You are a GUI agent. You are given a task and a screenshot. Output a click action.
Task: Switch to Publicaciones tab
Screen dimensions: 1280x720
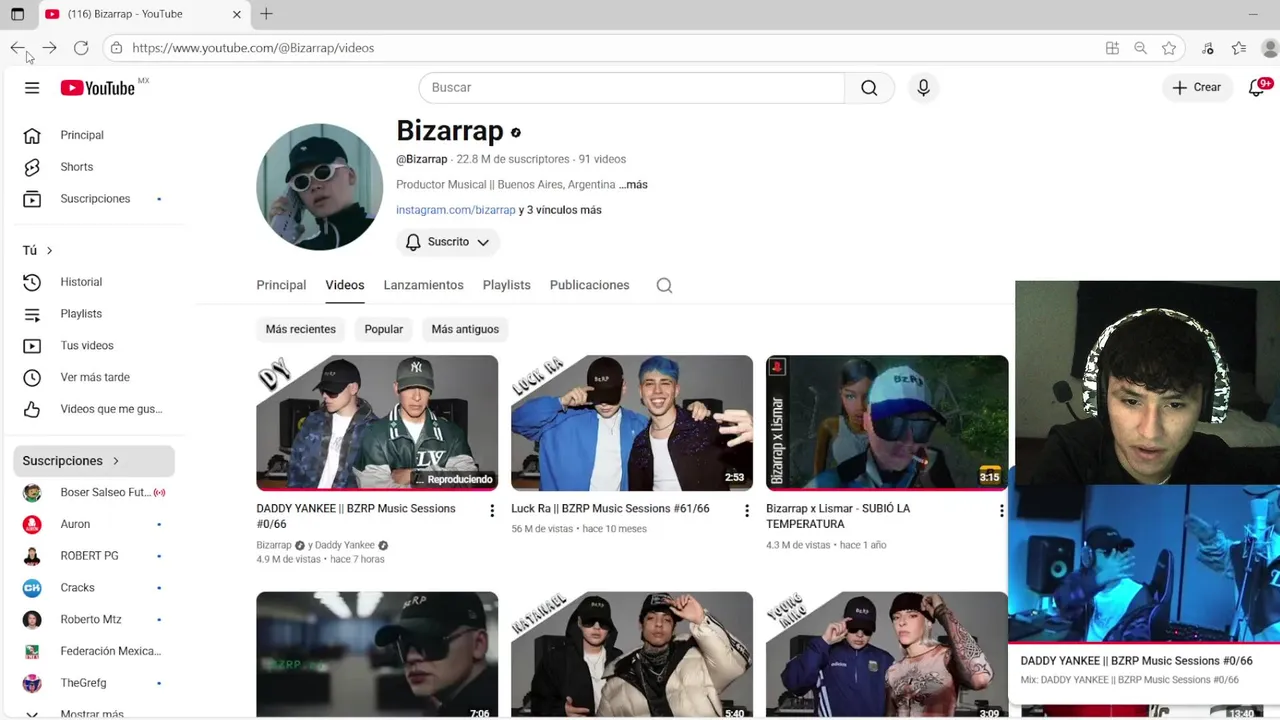coord(589,285)
